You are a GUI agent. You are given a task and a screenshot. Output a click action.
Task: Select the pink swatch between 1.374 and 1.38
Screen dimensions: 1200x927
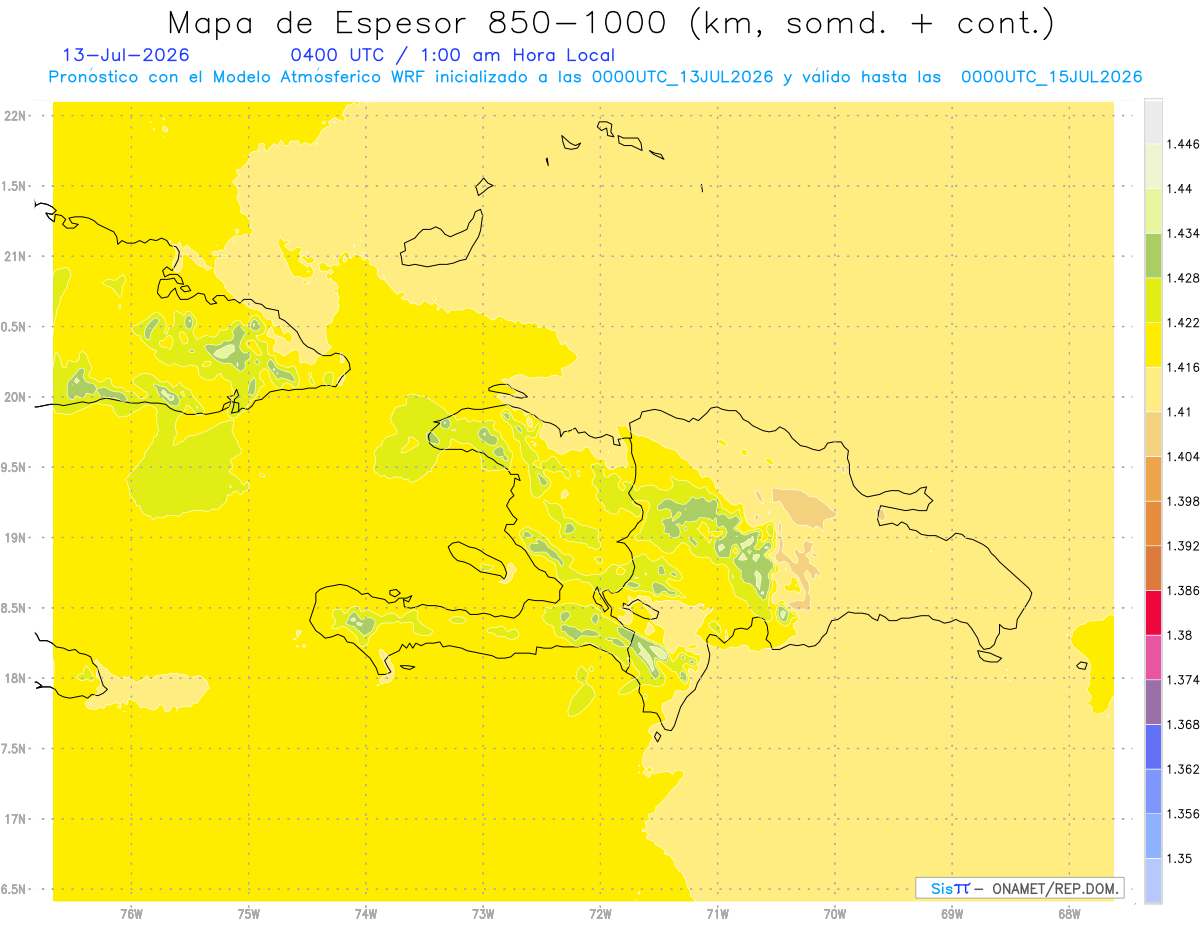point(1153,657)
